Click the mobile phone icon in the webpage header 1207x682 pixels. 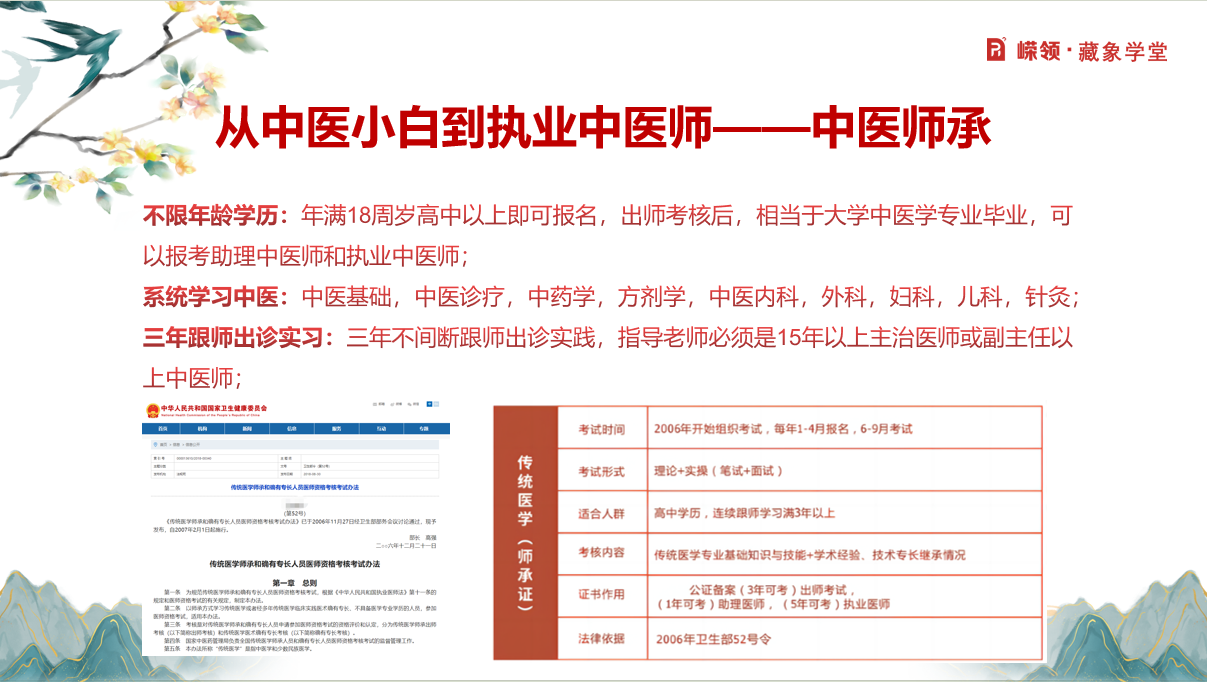tap(410, 403)
